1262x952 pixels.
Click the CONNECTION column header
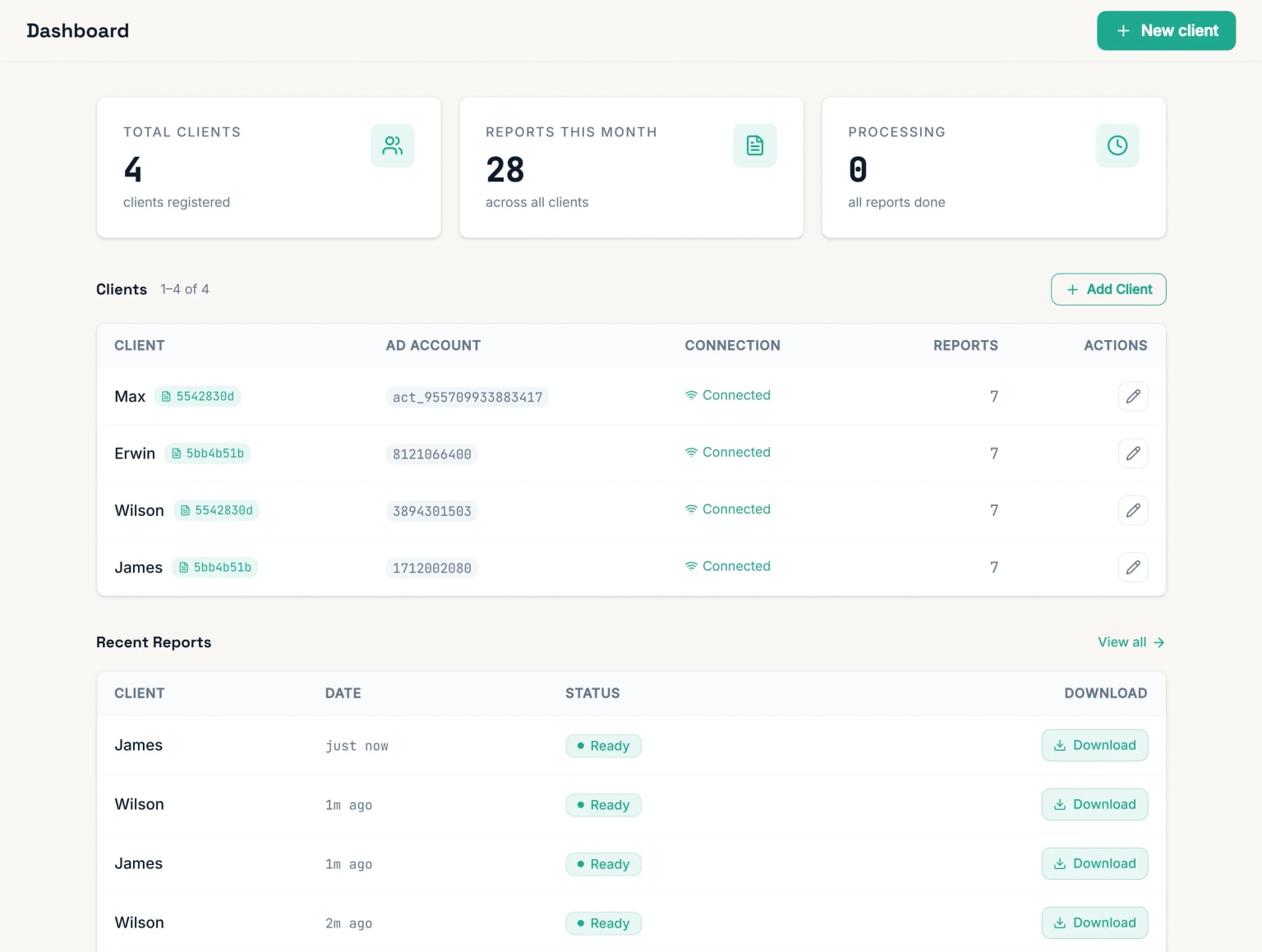pyautogui.click(x=732, y=346)
